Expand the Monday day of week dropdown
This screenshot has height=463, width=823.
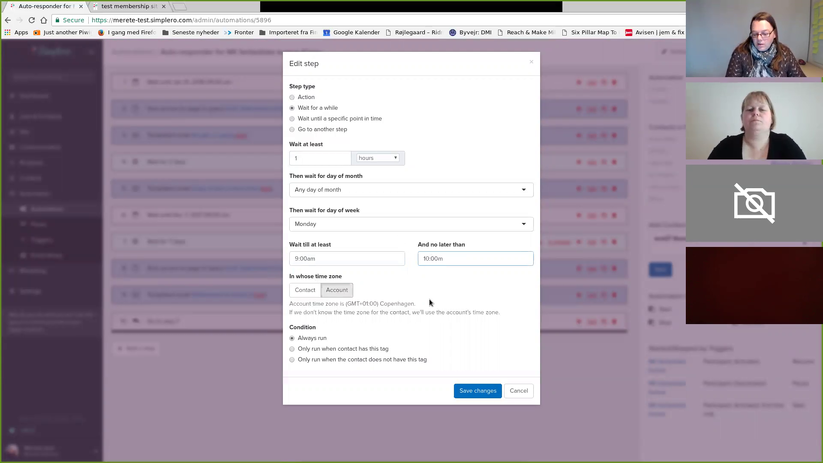point(411,224)
